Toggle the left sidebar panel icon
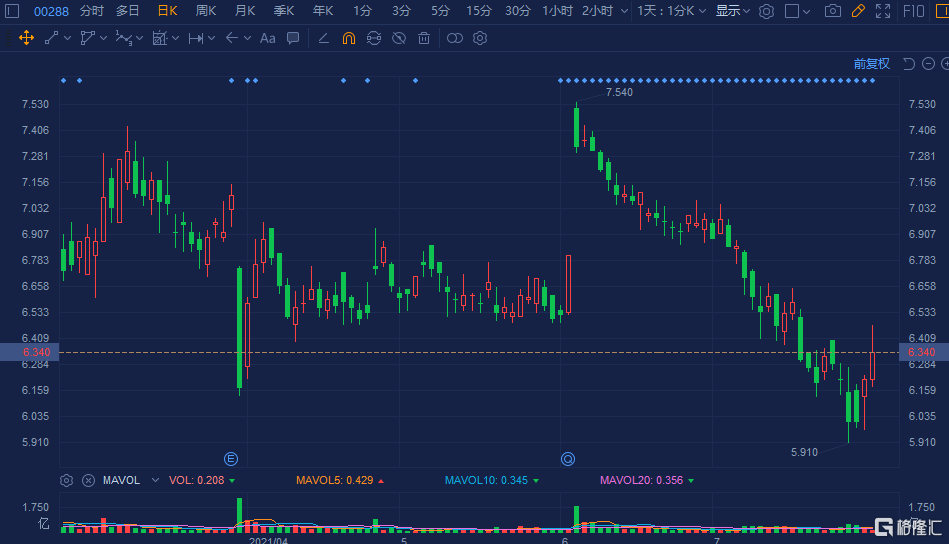Screen dimensions: 949x544 point(12,11)
